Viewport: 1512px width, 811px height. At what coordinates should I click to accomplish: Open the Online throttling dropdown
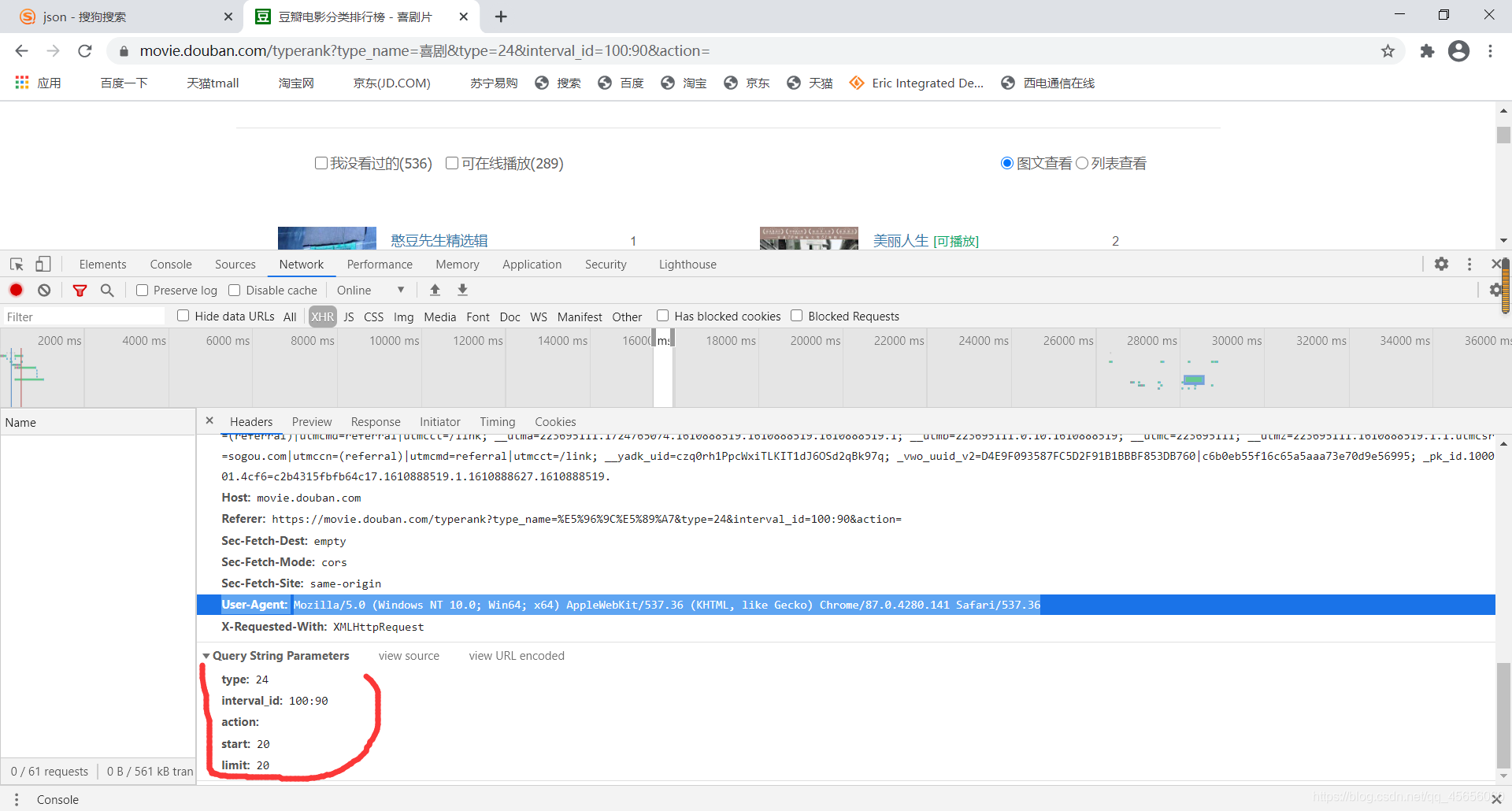point(370,291)
